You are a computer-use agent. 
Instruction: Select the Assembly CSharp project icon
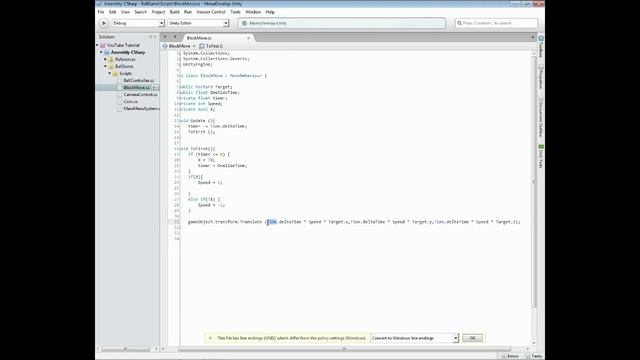pos(107,52)
